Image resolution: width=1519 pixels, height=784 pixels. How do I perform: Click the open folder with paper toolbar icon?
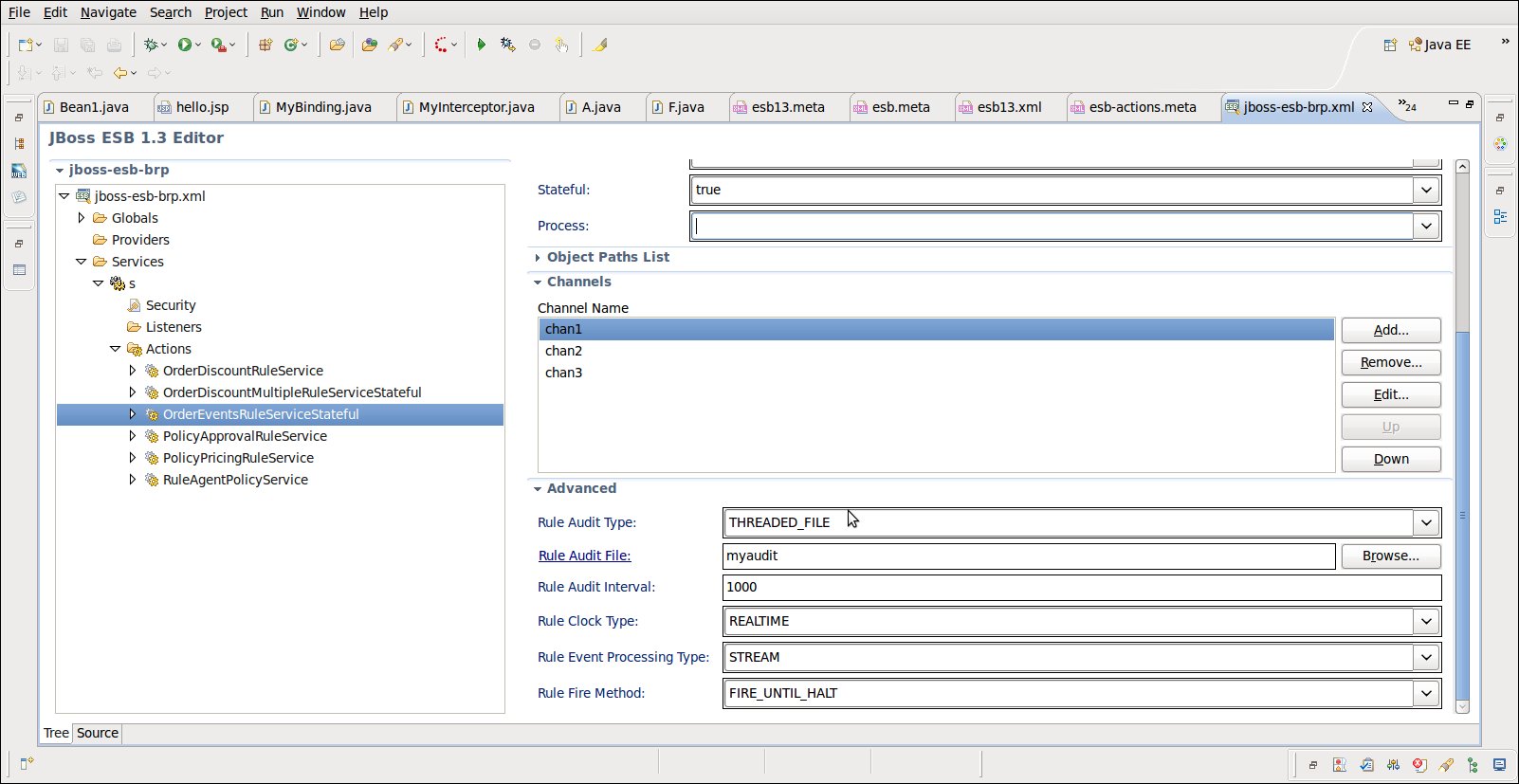point(337,45)
